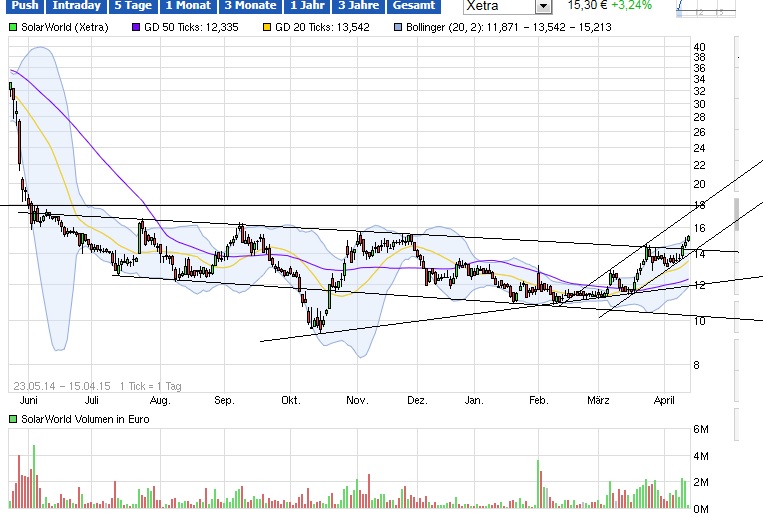This screenshot has height=518, width=763.
Task: Click the date range 23.05.14 – 15.04.15 text
Action: point(62,386)
